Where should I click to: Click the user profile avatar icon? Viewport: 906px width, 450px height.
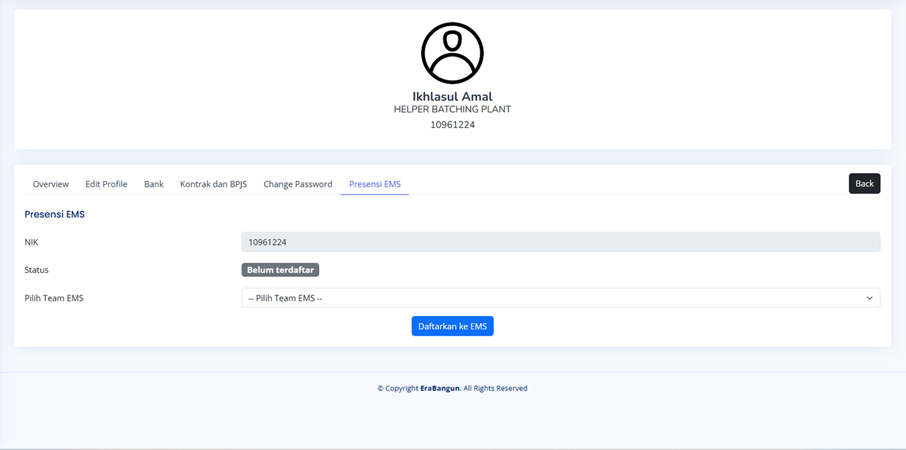(452, 53)
